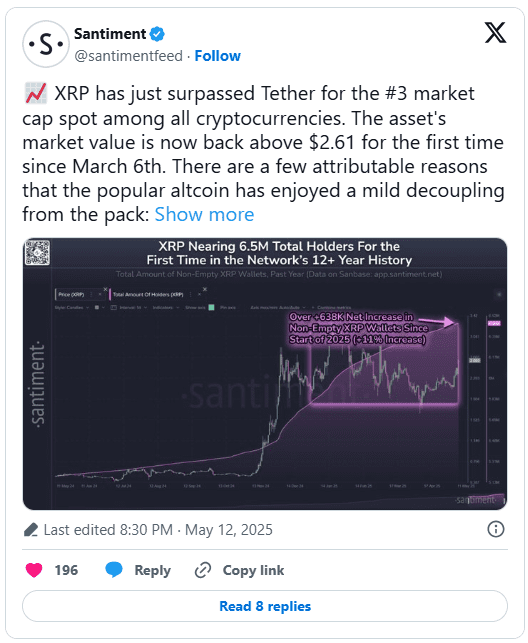Like the post with the heart icon

[x=34, y=570]
